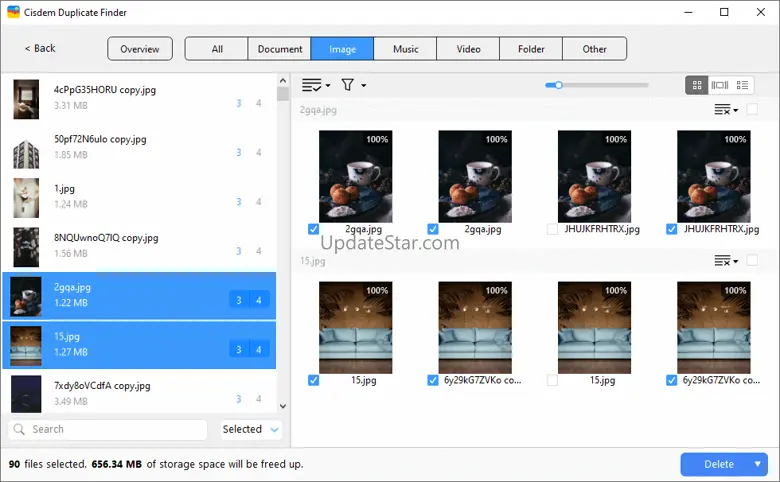Uncheck the last JHUJKFRHTRX.jpg checkbox
This screenshot has width=780, height=482.
tap(672, 229)
